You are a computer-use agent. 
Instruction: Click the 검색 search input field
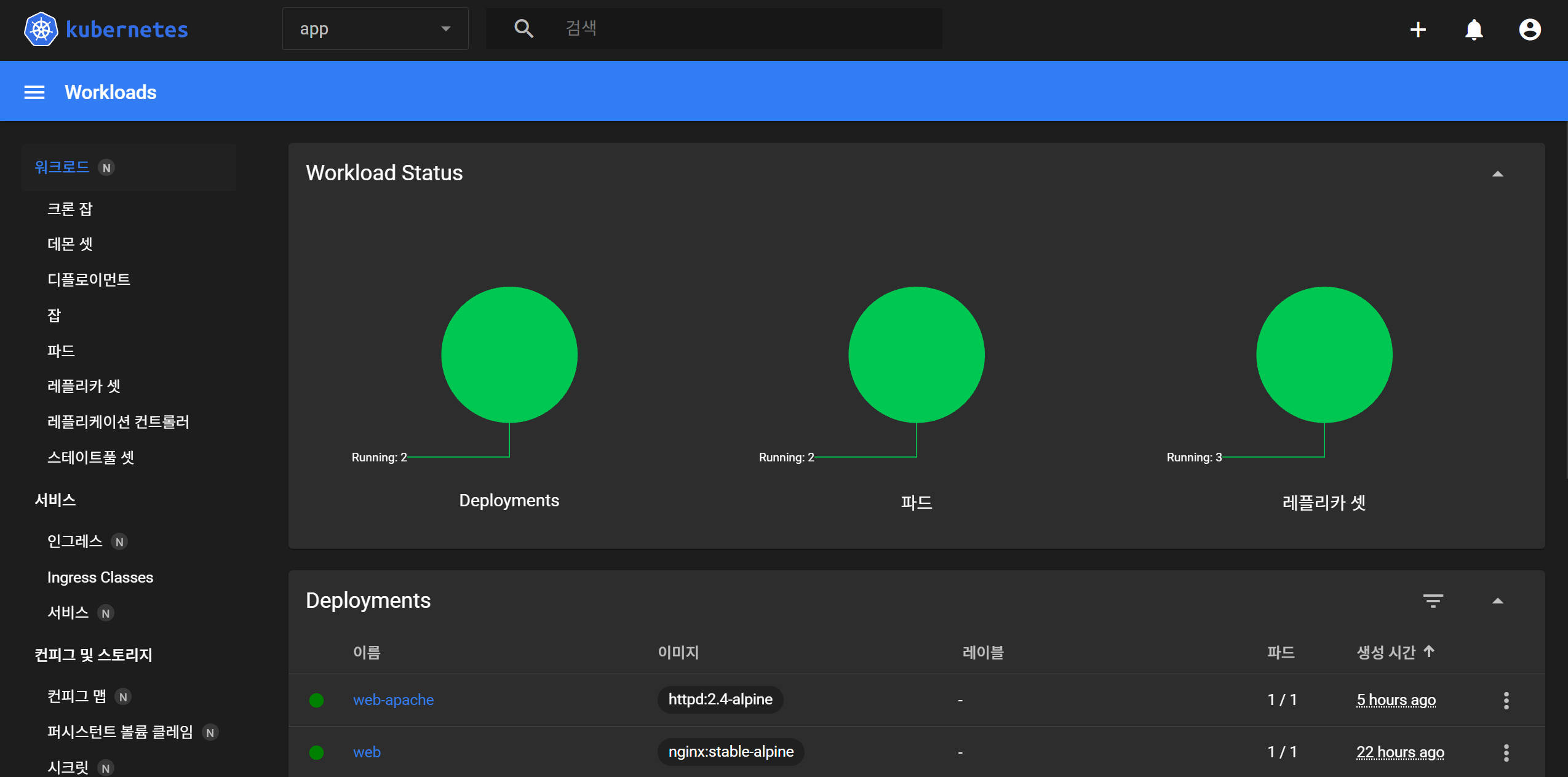[x=738, y=28]
